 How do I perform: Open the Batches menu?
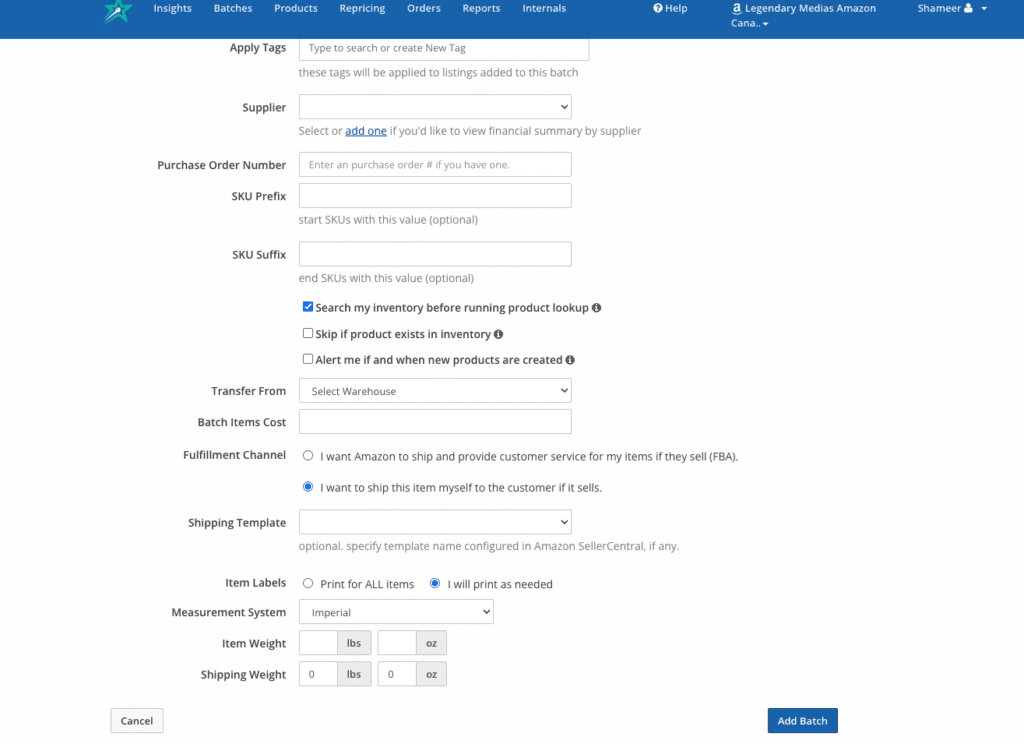[232, 8]
